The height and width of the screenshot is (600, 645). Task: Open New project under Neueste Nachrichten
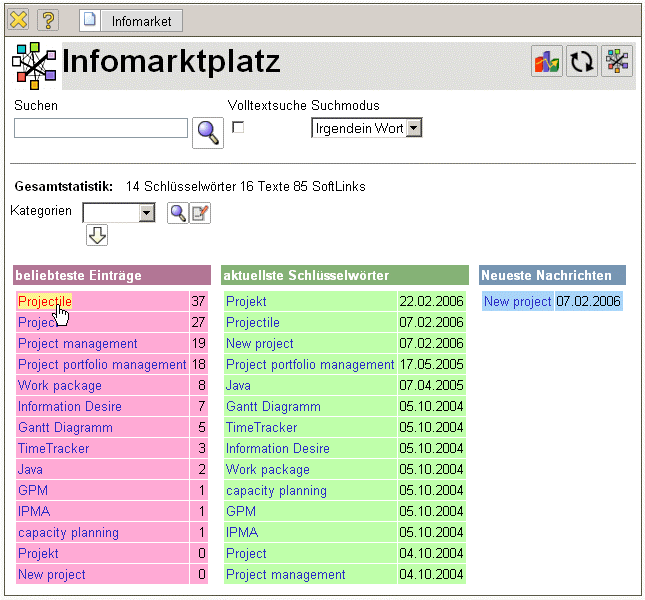coord(517,301)
